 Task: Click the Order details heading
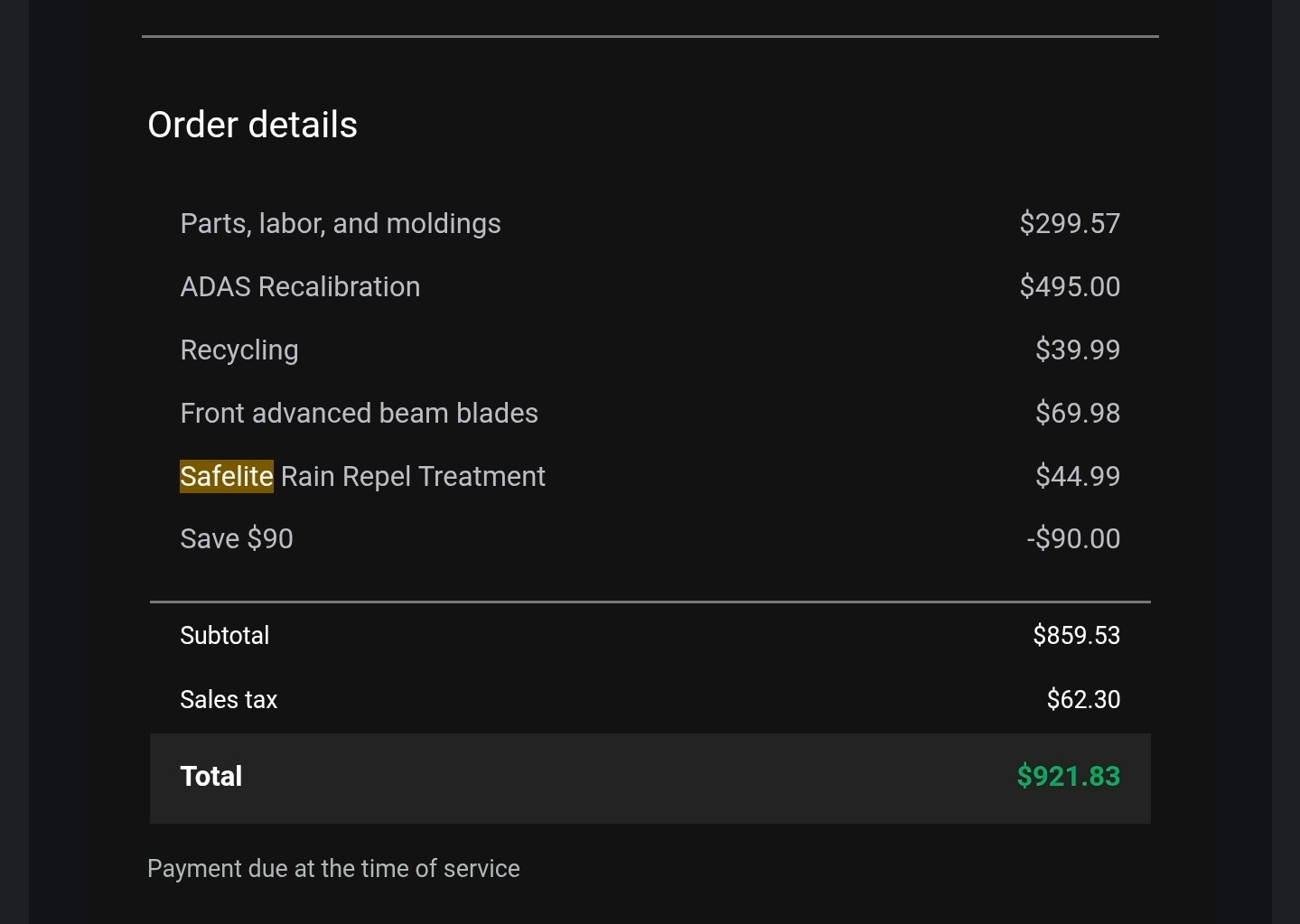[252, 125]
